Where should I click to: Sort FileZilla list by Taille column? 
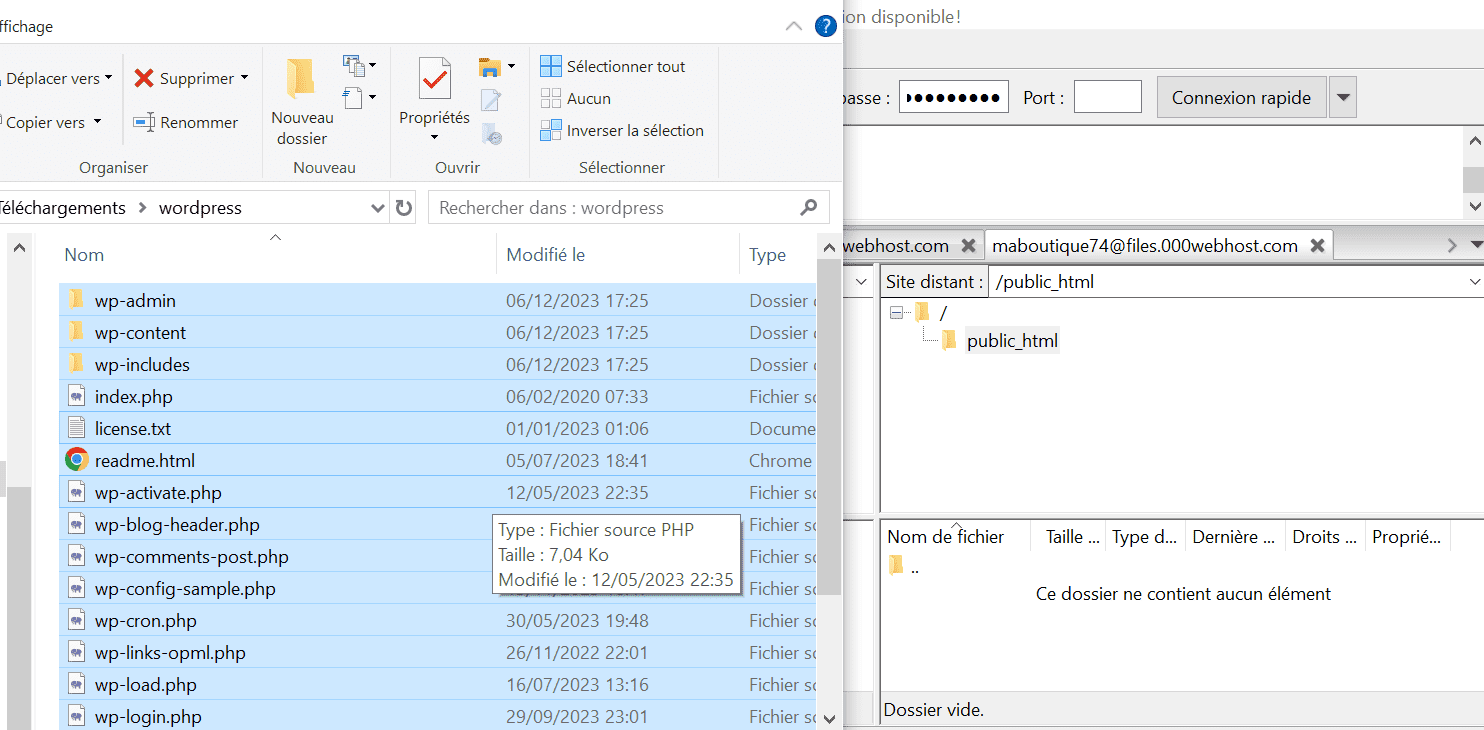click(x=1072, y=537)
